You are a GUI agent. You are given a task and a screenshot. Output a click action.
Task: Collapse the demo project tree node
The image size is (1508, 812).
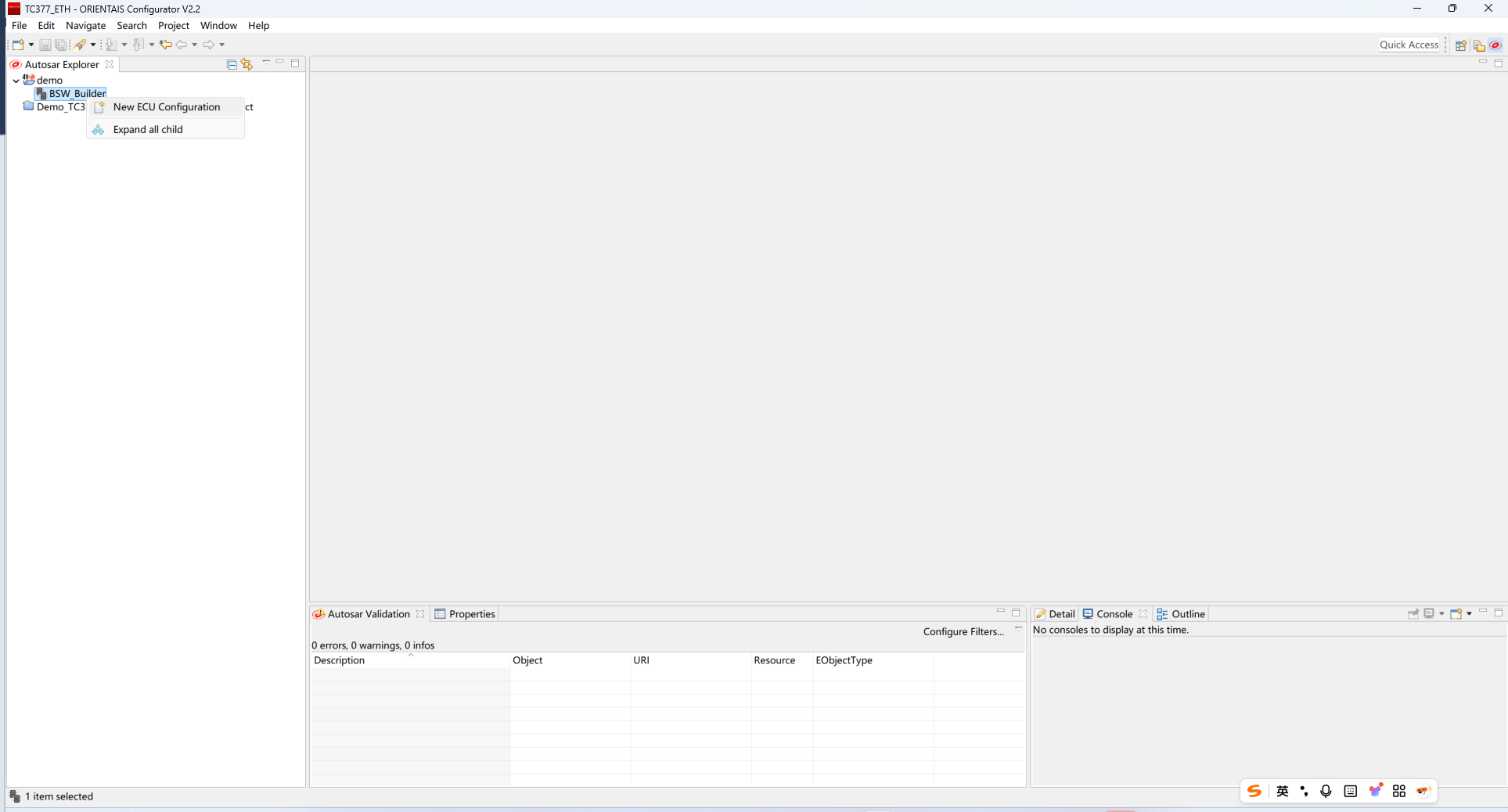(16, 81)
